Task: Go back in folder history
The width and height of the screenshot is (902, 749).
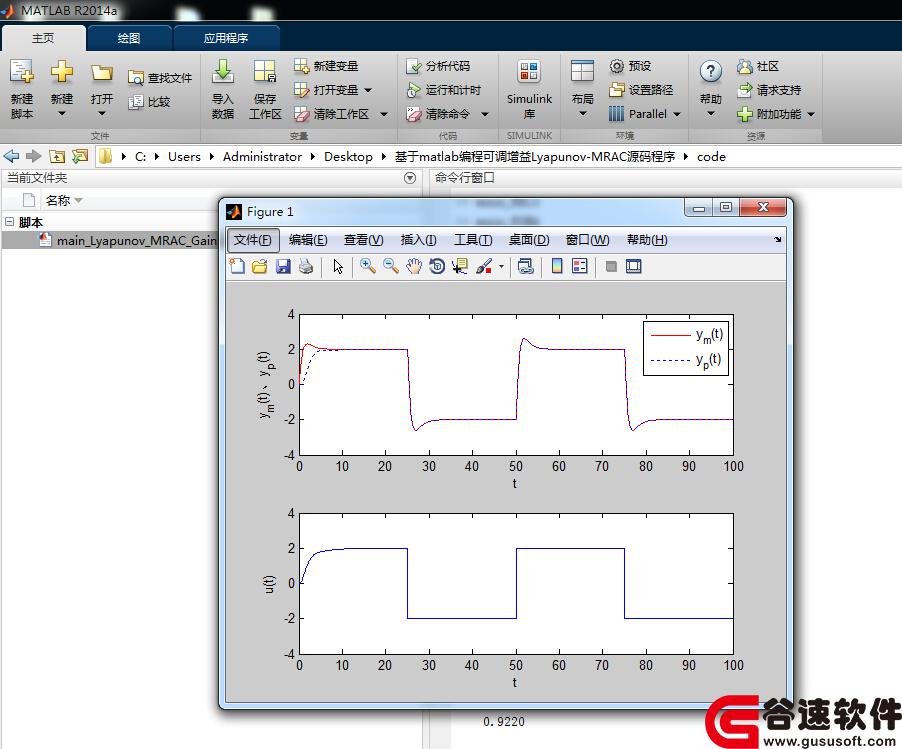Action: (11, 156)
